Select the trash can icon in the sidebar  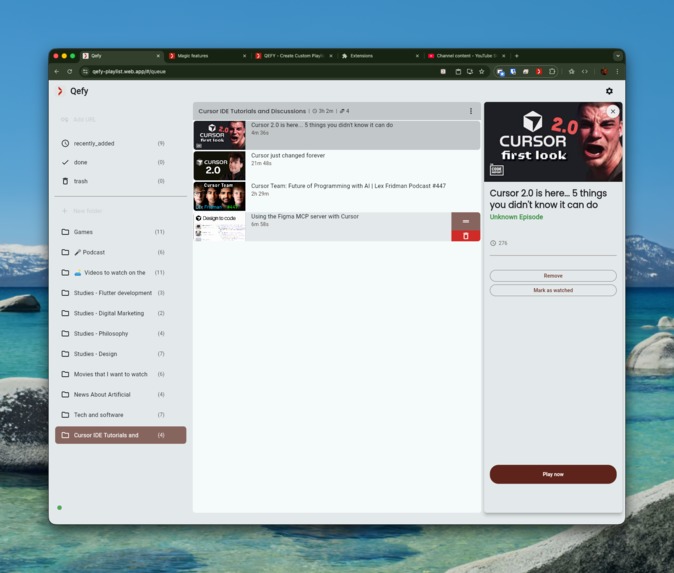65,181
